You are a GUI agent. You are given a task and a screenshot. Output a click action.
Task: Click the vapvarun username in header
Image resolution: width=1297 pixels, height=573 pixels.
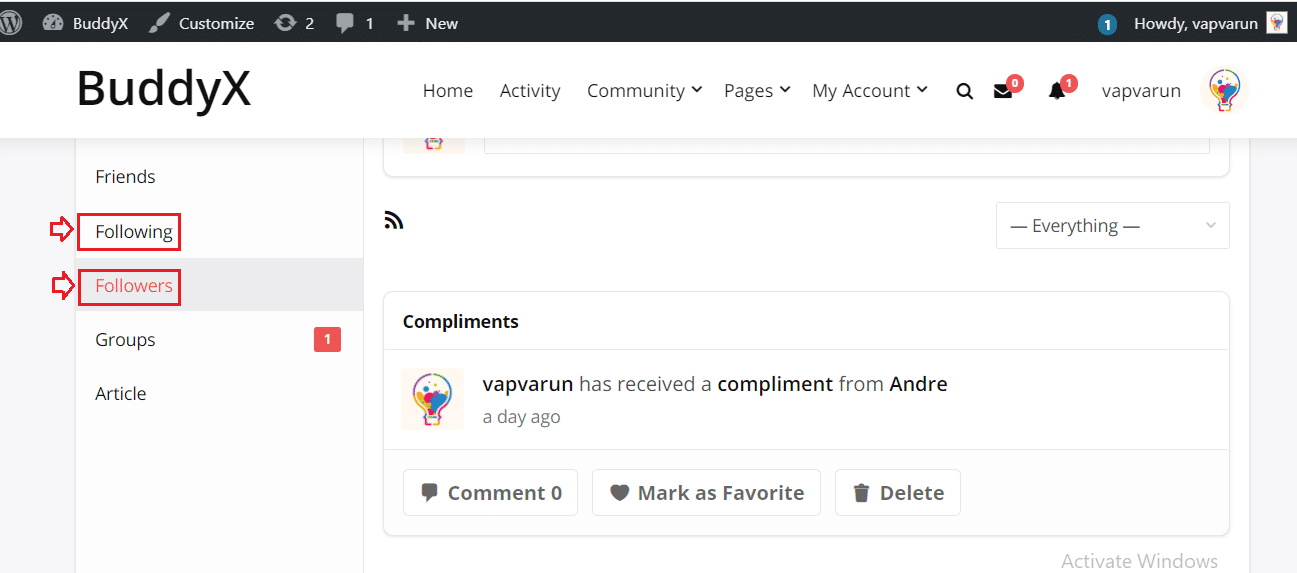point(1141,90)
